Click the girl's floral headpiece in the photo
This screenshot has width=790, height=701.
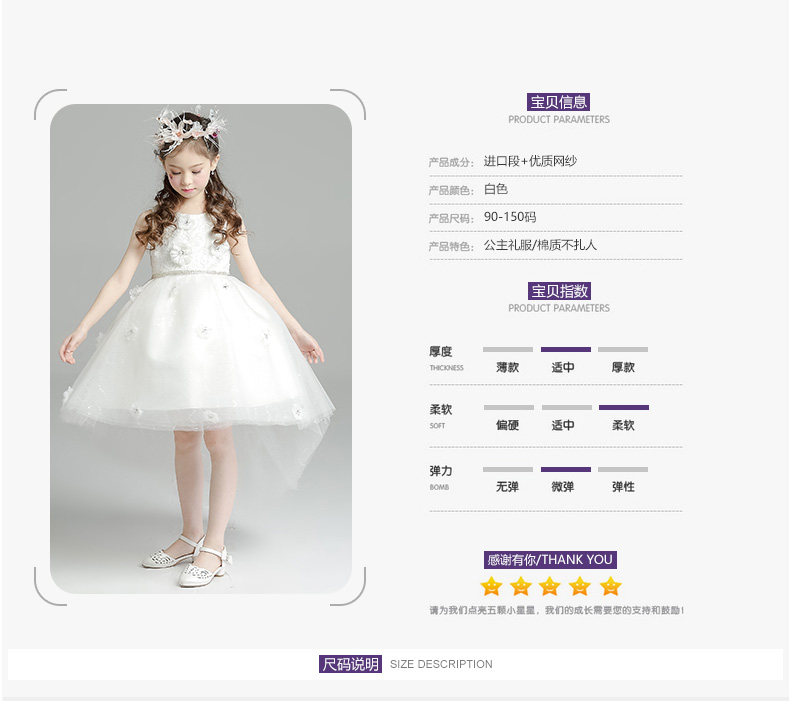click(x=186, y=128)
